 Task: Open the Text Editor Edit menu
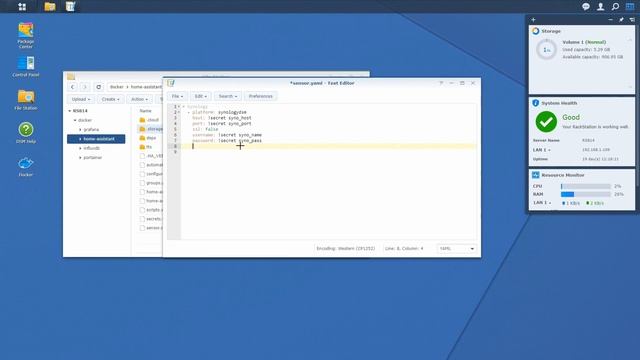coord(200,96)
